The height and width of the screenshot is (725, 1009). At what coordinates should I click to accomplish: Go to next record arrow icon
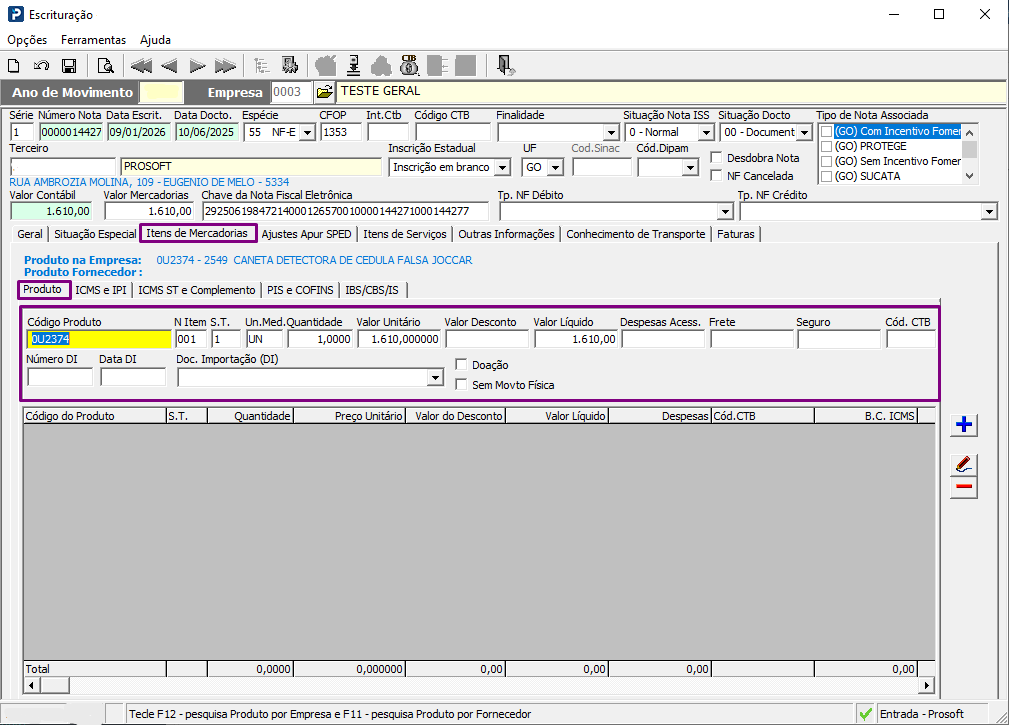point(197,66)
